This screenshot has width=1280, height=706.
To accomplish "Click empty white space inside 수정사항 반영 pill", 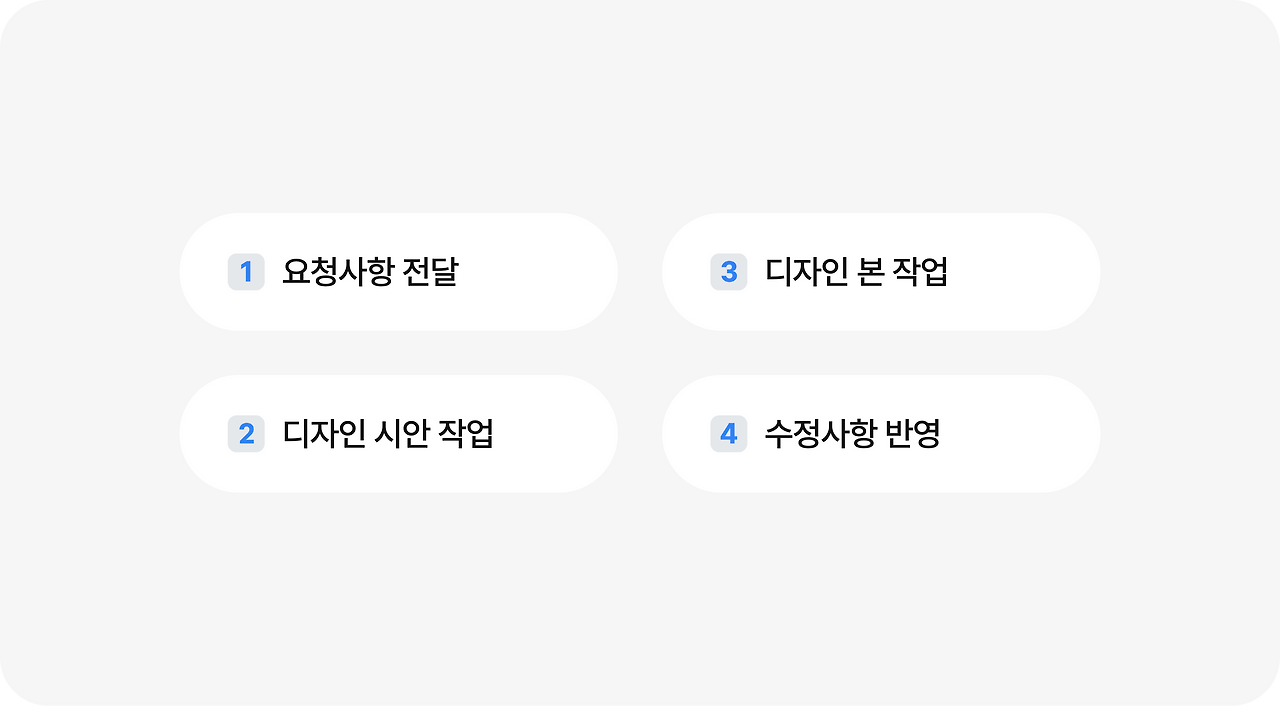I will (x=1020, y=434).
